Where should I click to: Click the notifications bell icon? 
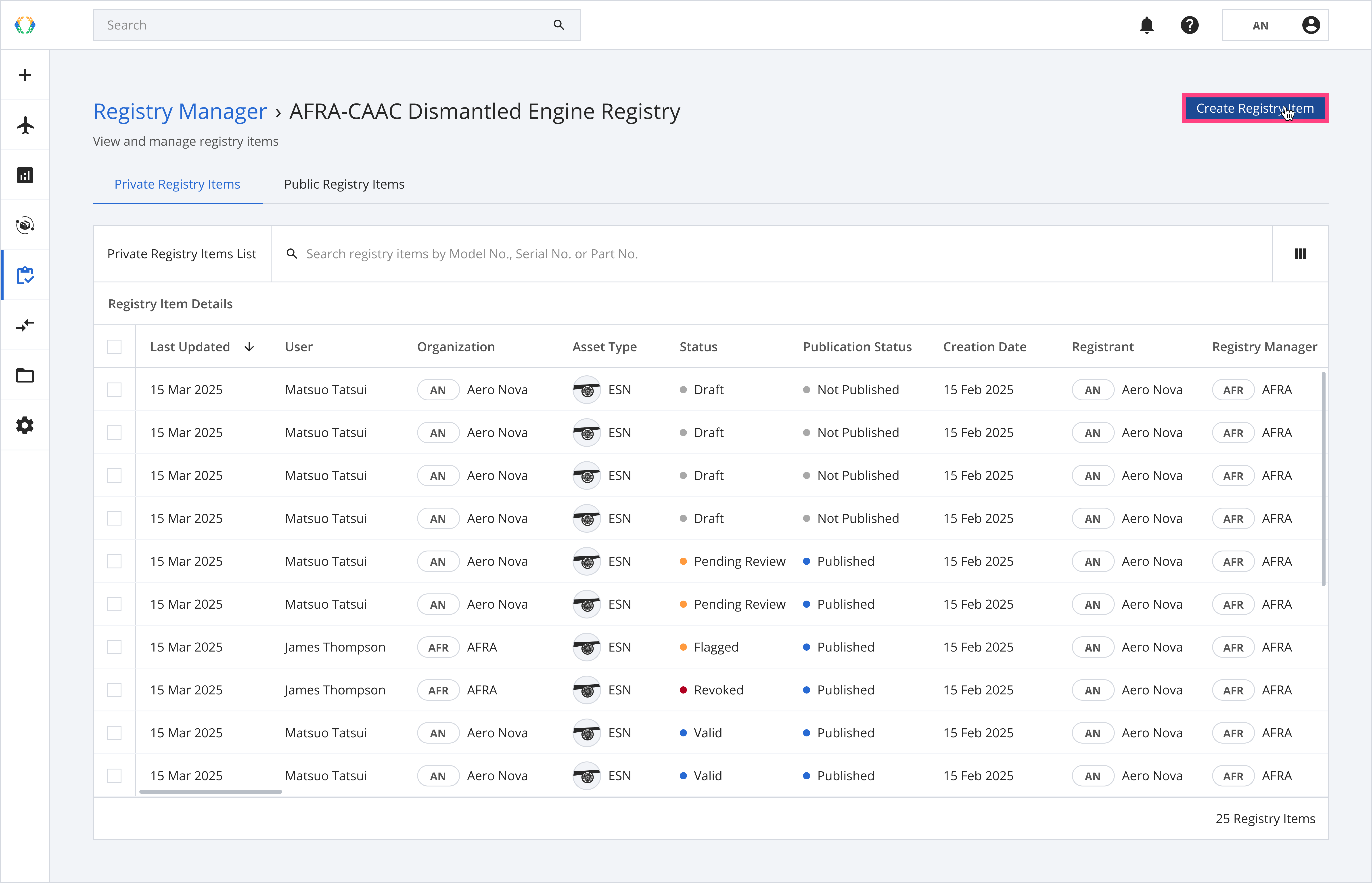(x=1146, y=25)
